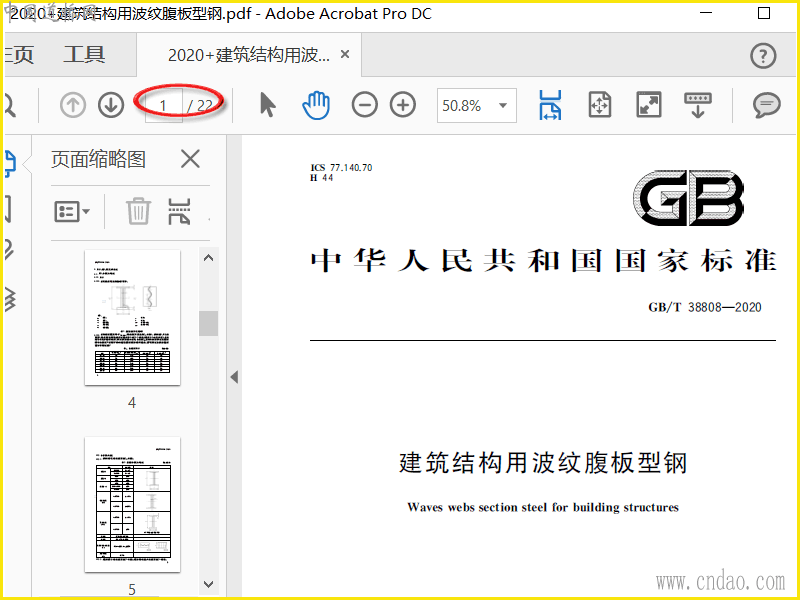Viewport: 800px width, 600px height.
Task: Click the current page number field
Action: 163,106
